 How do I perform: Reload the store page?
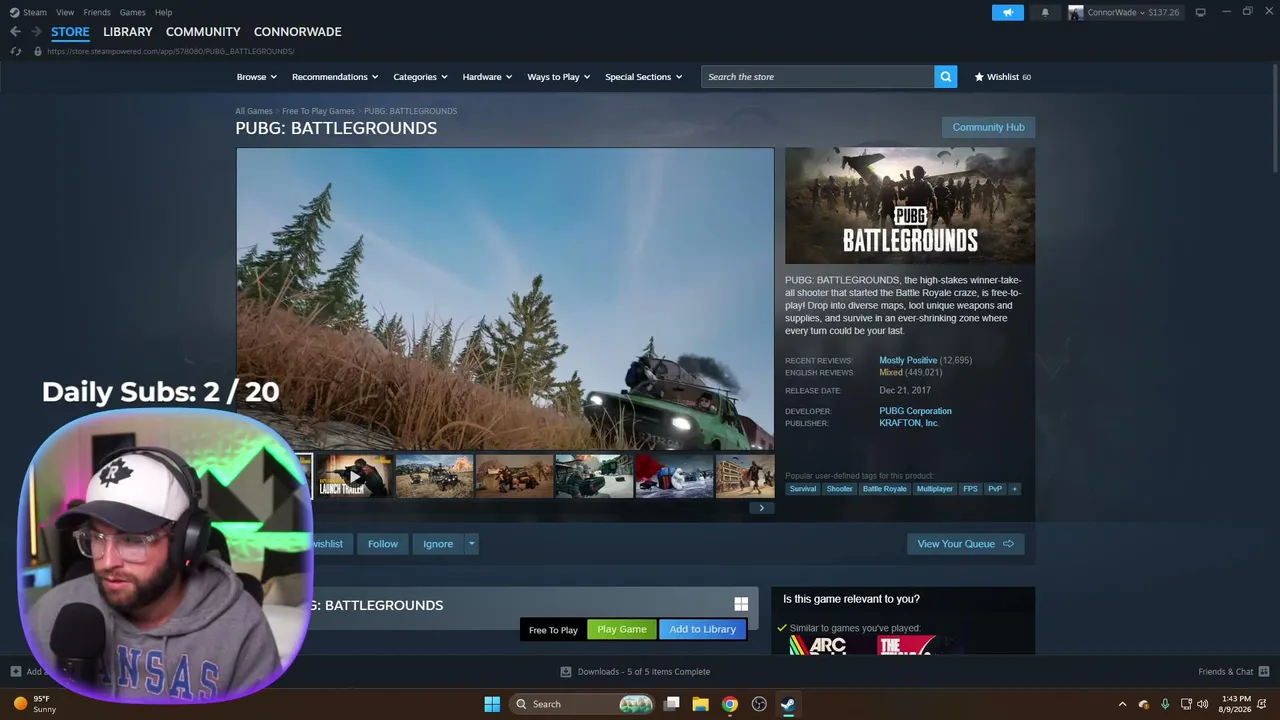click(x=15, y=51)
